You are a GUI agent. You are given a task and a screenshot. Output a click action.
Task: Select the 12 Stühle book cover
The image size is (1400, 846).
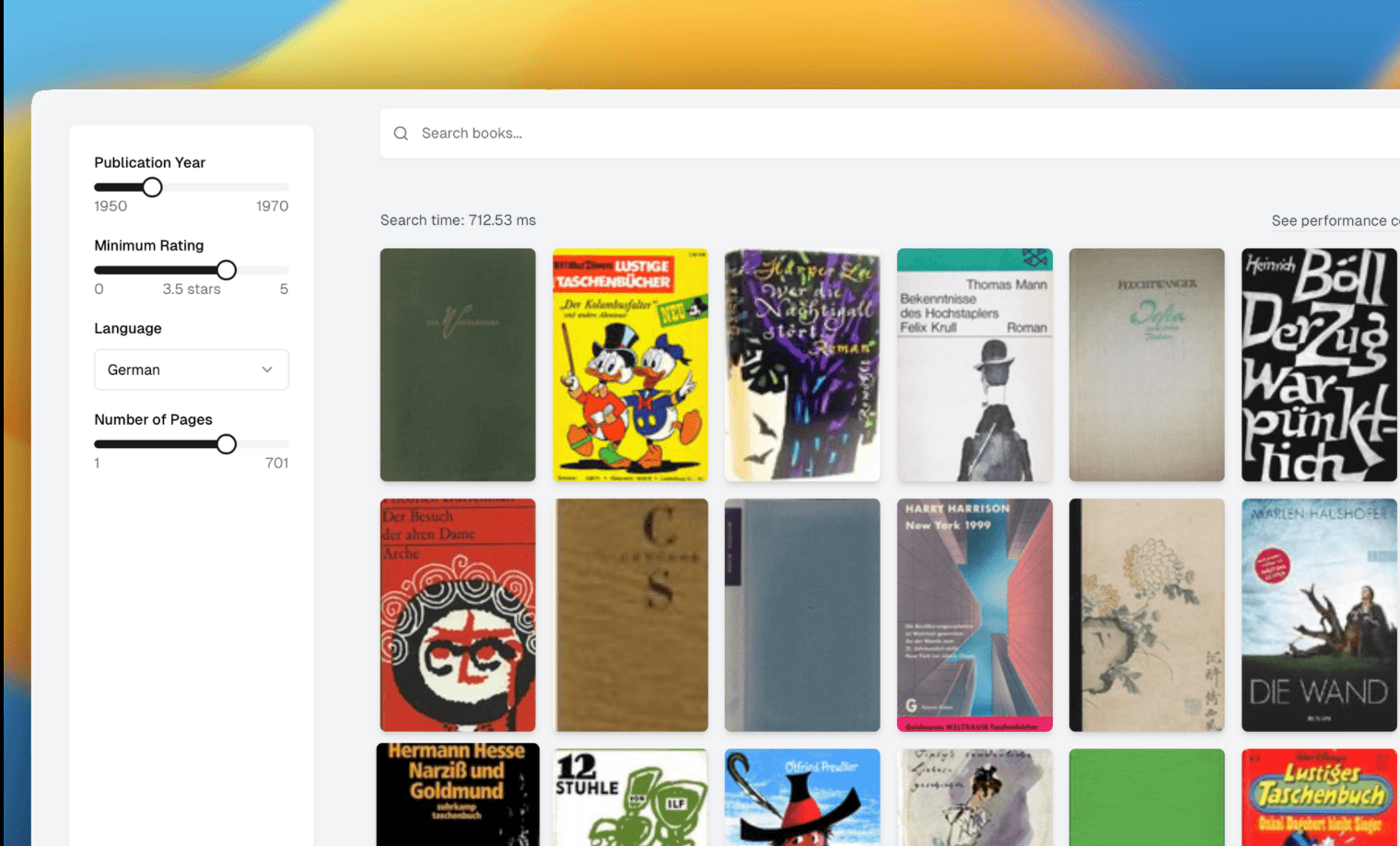pyautogui.click(x=630, y=796)
